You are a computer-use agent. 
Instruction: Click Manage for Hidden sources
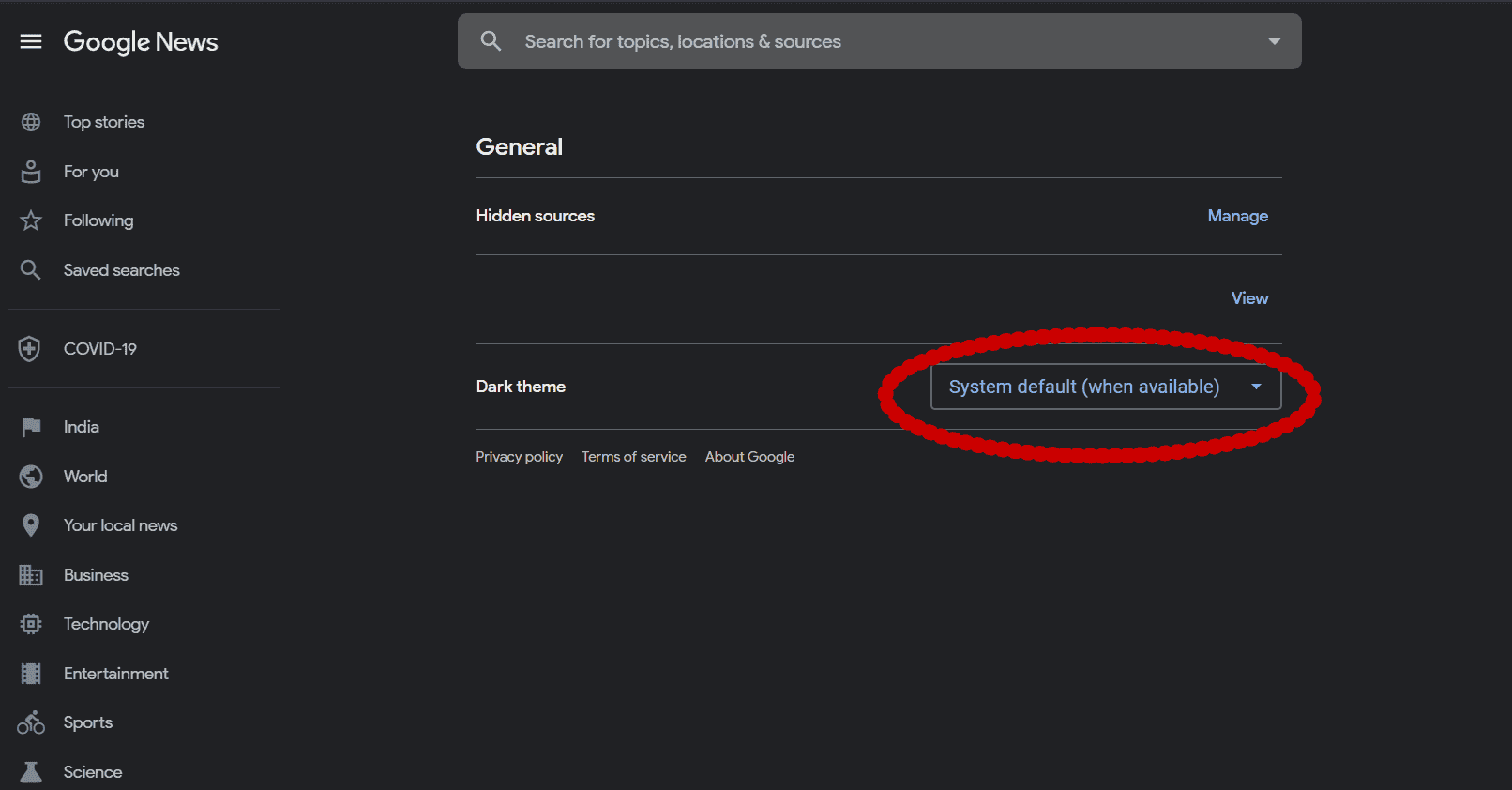point(1237,216)
